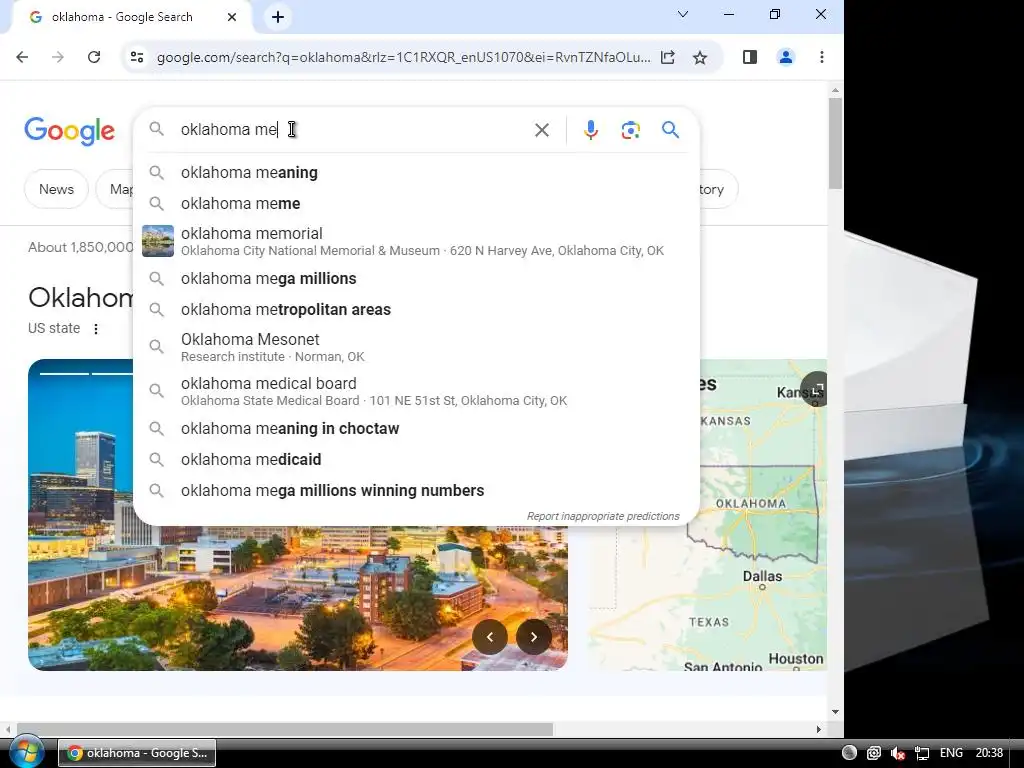Click the scroll down arrow of vertical scrollbar
This screenshot has width=1024, height=768.
(x=835, y=712)
